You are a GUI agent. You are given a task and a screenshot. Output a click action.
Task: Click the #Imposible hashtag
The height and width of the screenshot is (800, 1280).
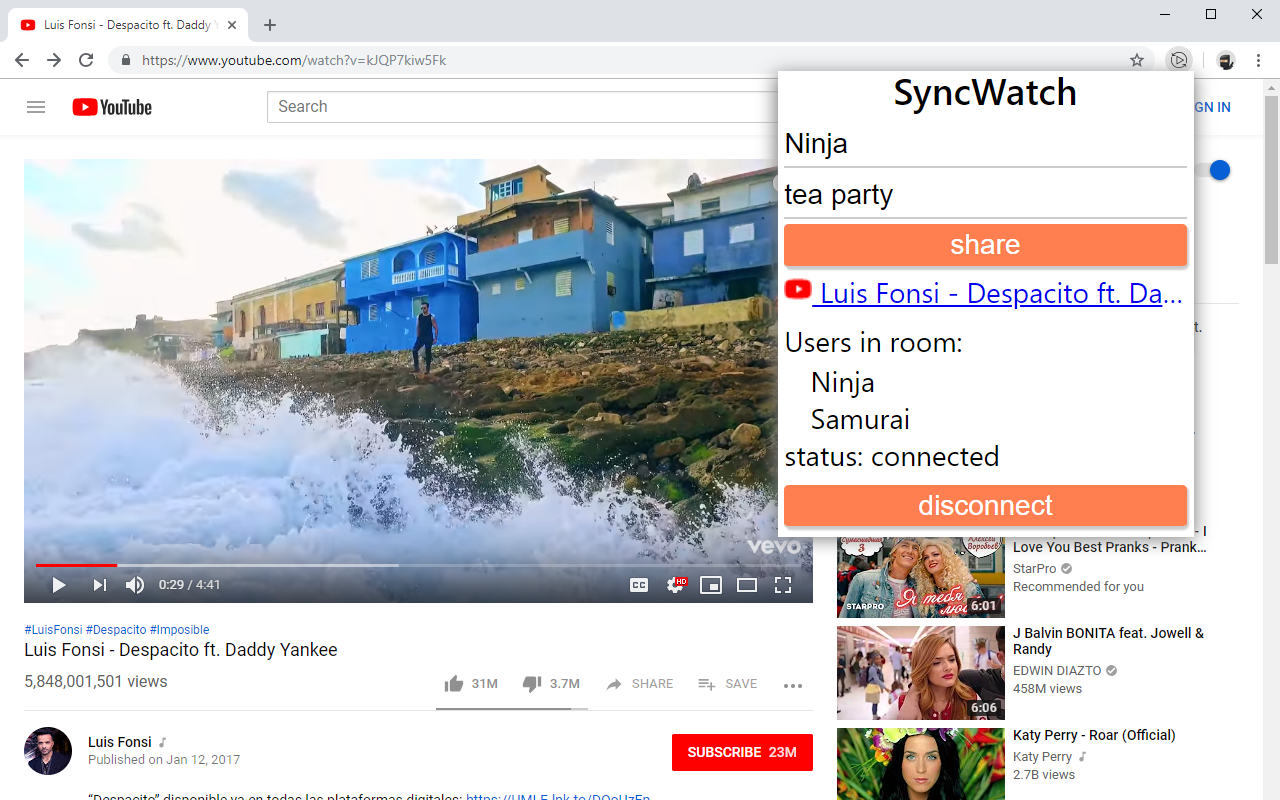[180, 630]
